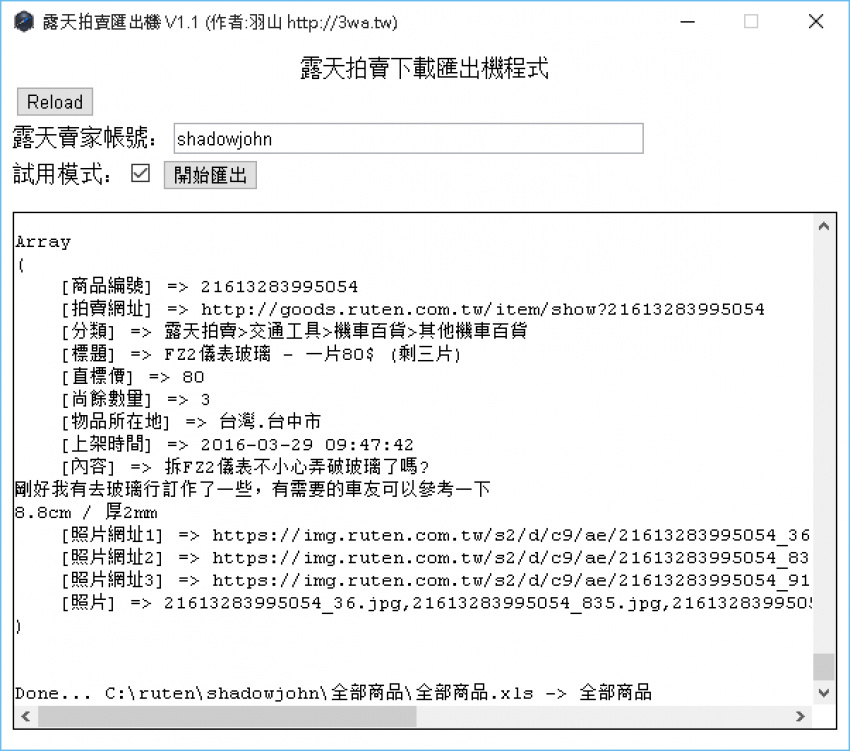The image size is (850, 751).
Task: Click the horizontal scrollbar right arrow
Action: [801, 716]
